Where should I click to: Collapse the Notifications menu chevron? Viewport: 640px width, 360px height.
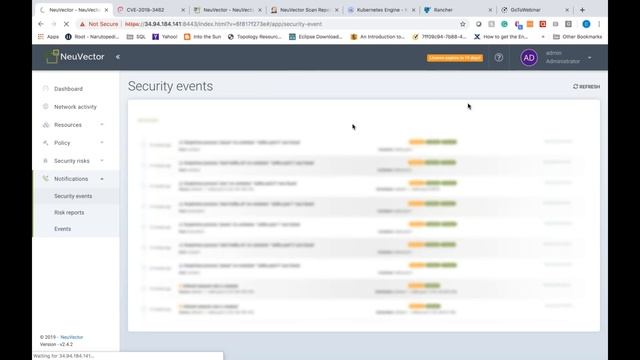pyautogui.click(x=102, y=179)
